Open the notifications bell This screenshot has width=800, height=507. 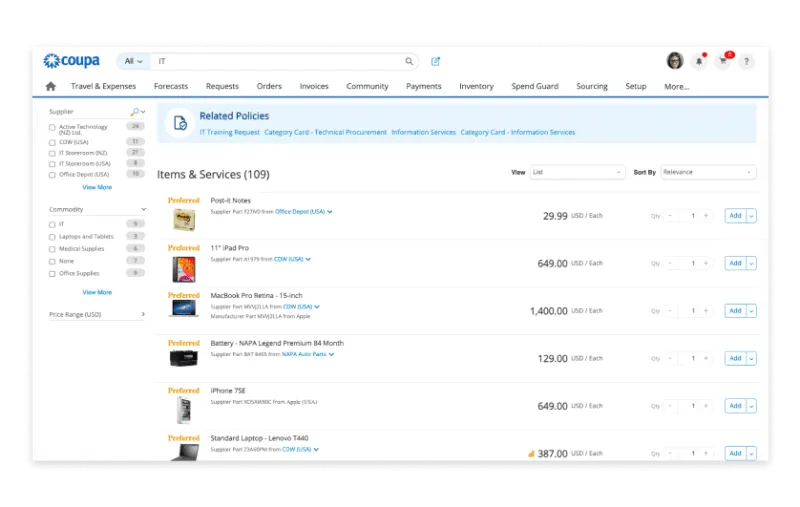tap(699, 61)
